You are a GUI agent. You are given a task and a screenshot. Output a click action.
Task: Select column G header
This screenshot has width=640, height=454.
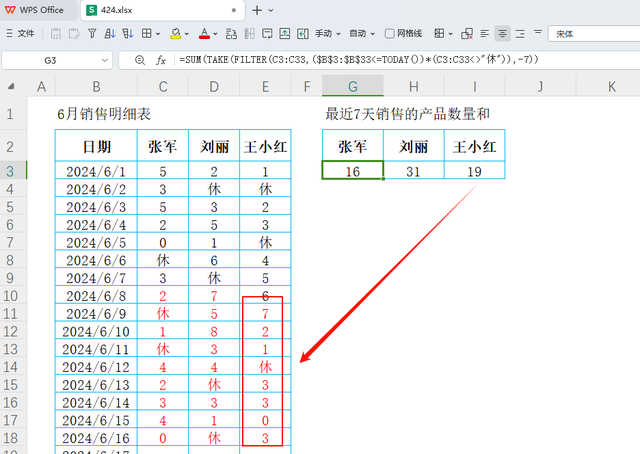353,86
